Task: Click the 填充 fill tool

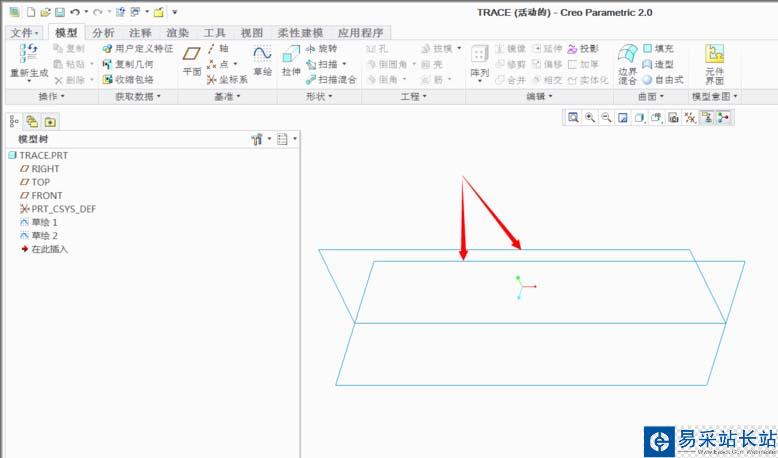Action: tap(658, 49)
